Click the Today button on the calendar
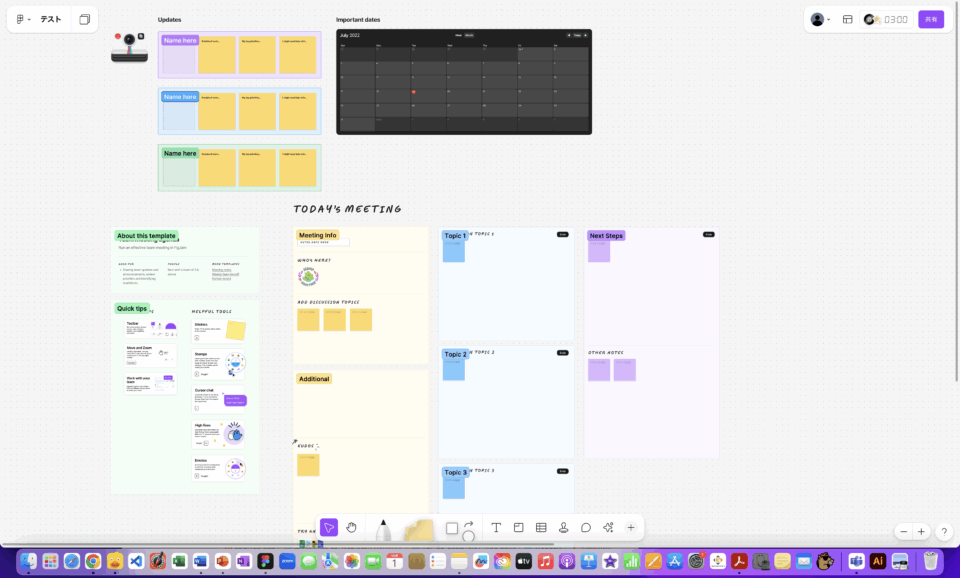The height and width of the screenshot is (578, 960). tap(577, 35)
